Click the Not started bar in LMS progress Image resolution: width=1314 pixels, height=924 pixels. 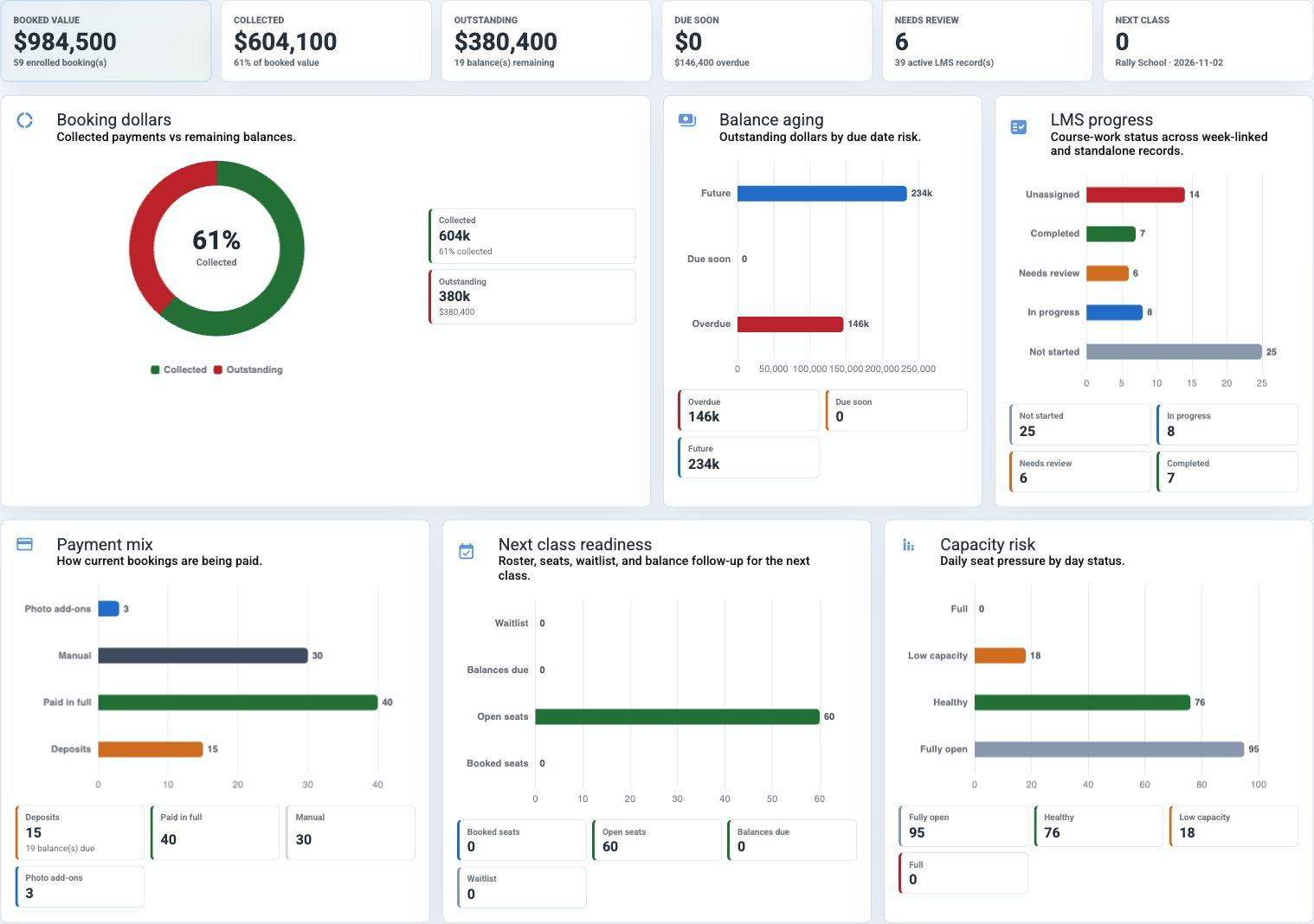click(1174, 351)
